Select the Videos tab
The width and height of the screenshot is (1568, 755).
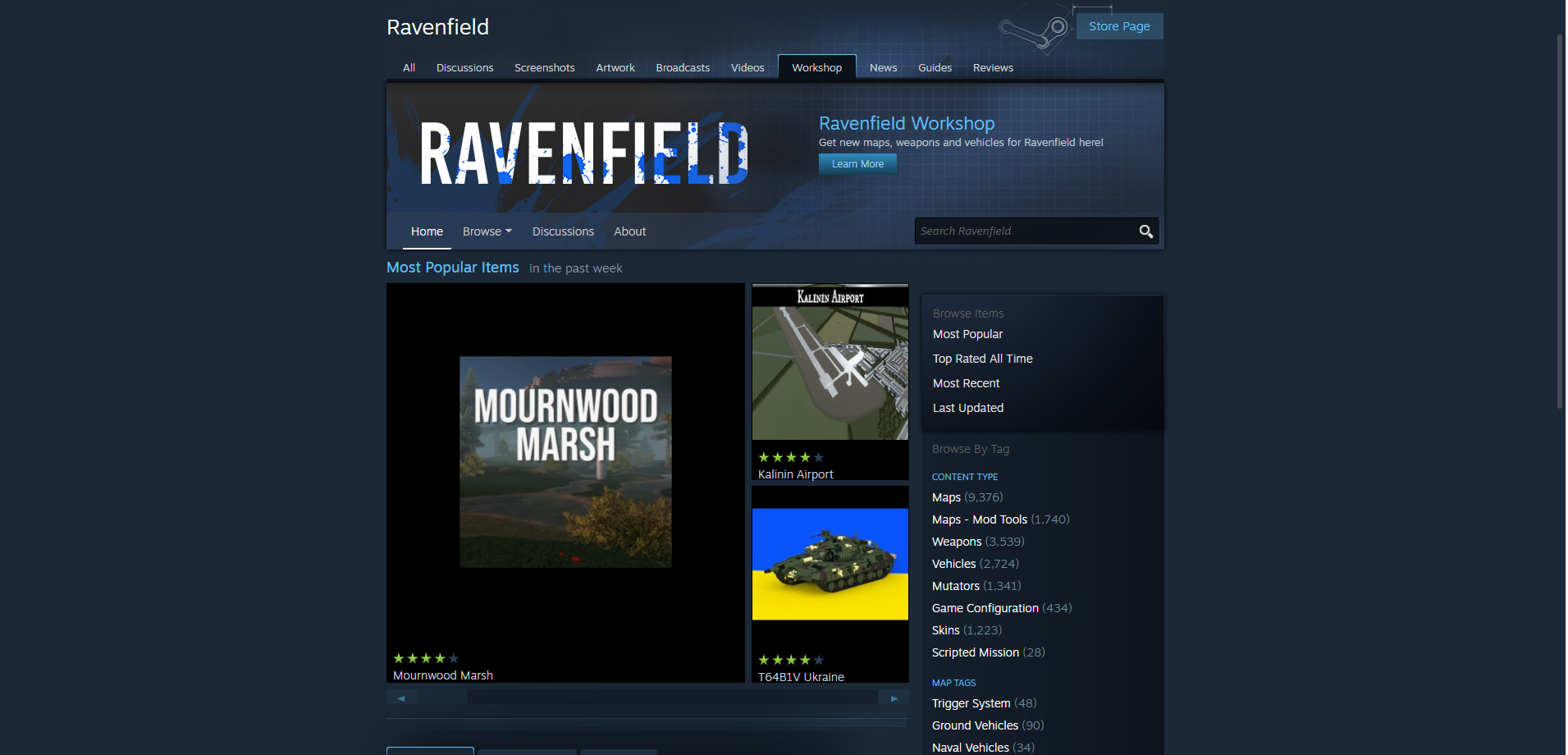pos(747,67)
